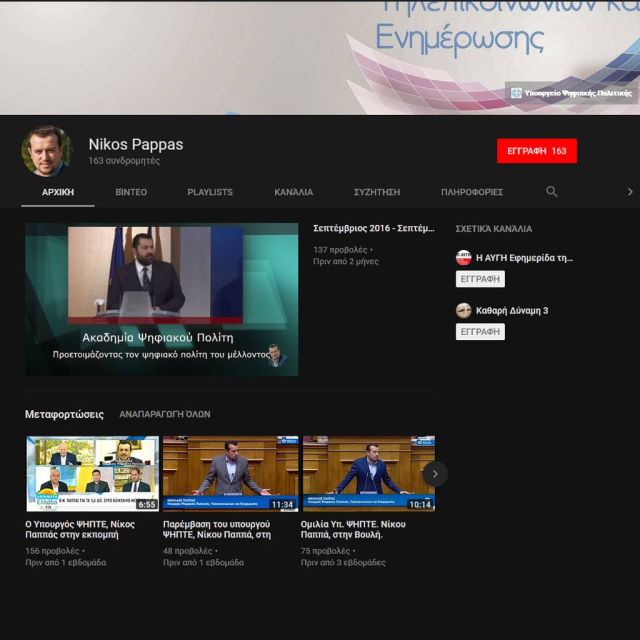Go to the ΣΥΖΗΤΗΣΗ tab

(x=377, y=192)
